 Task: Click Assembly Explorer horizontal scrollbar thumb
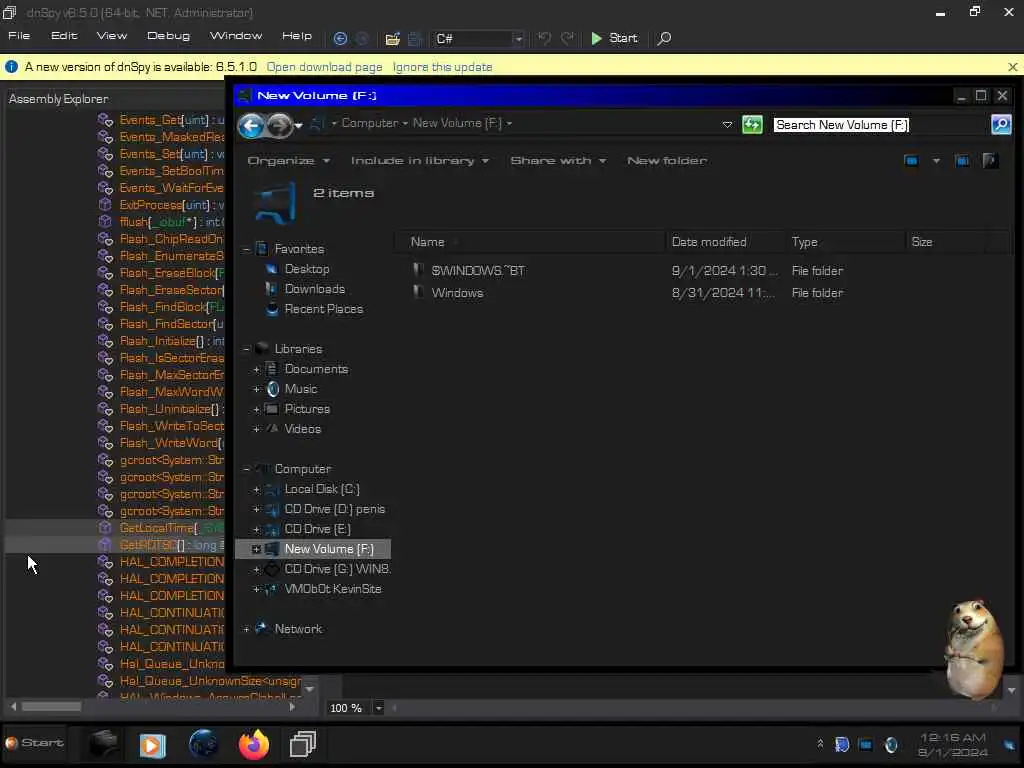(x=52, y=707)
